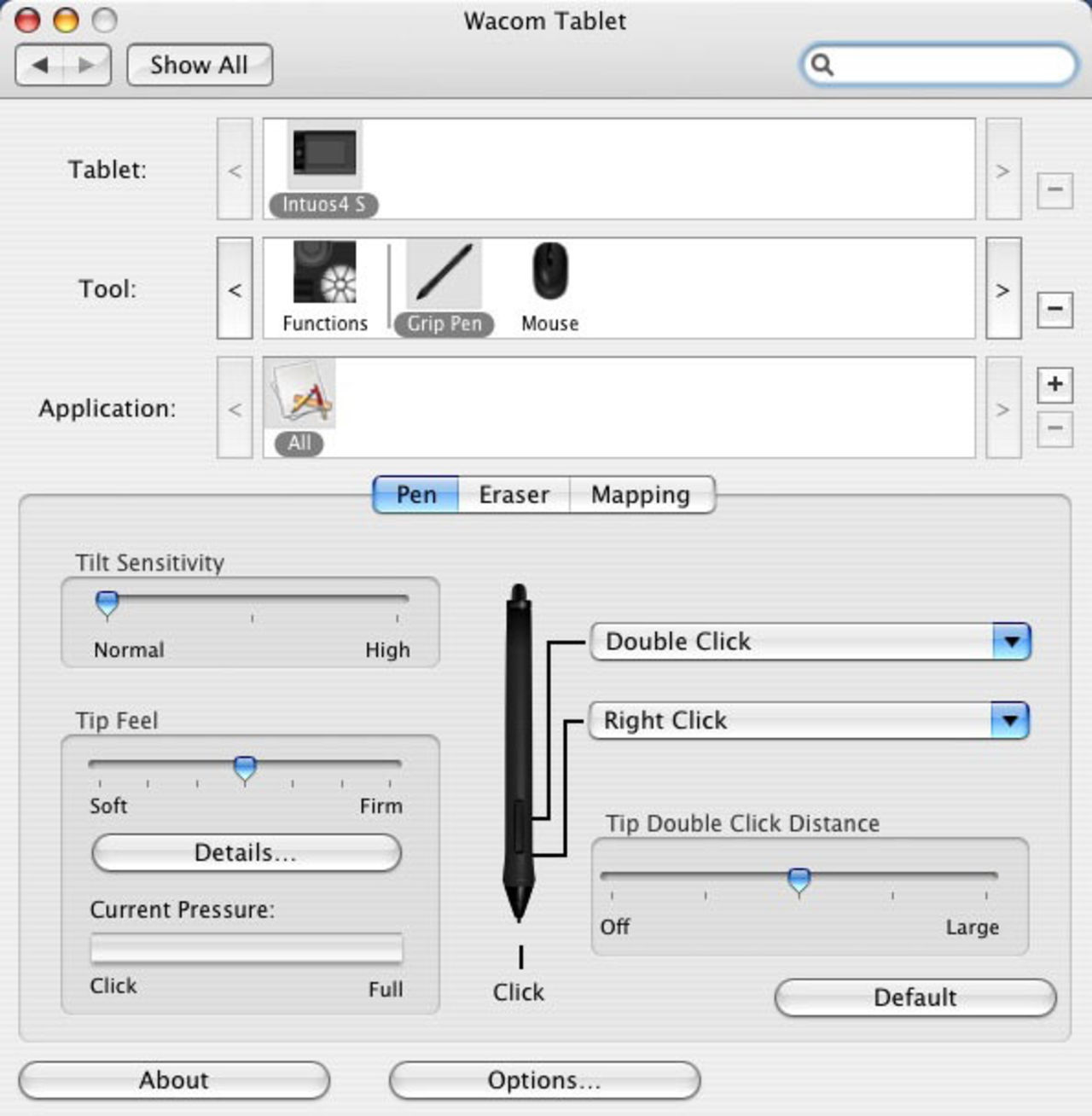Click the 'Click' label below the pen tip

coord(518,992)
